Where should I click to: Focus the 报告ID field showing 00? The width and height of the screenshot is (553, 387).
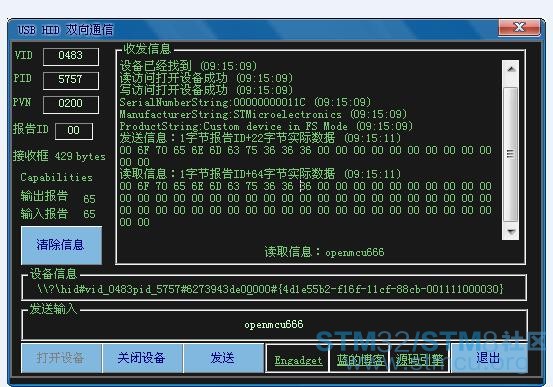point(74,131)
